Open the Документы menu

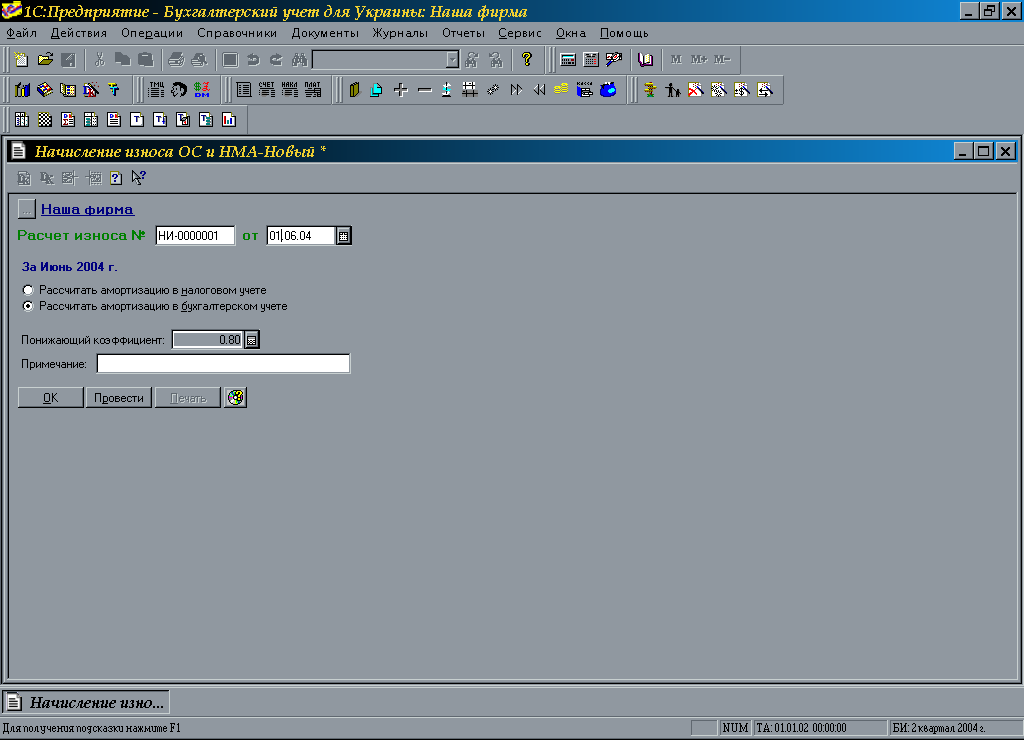point(325,33)
